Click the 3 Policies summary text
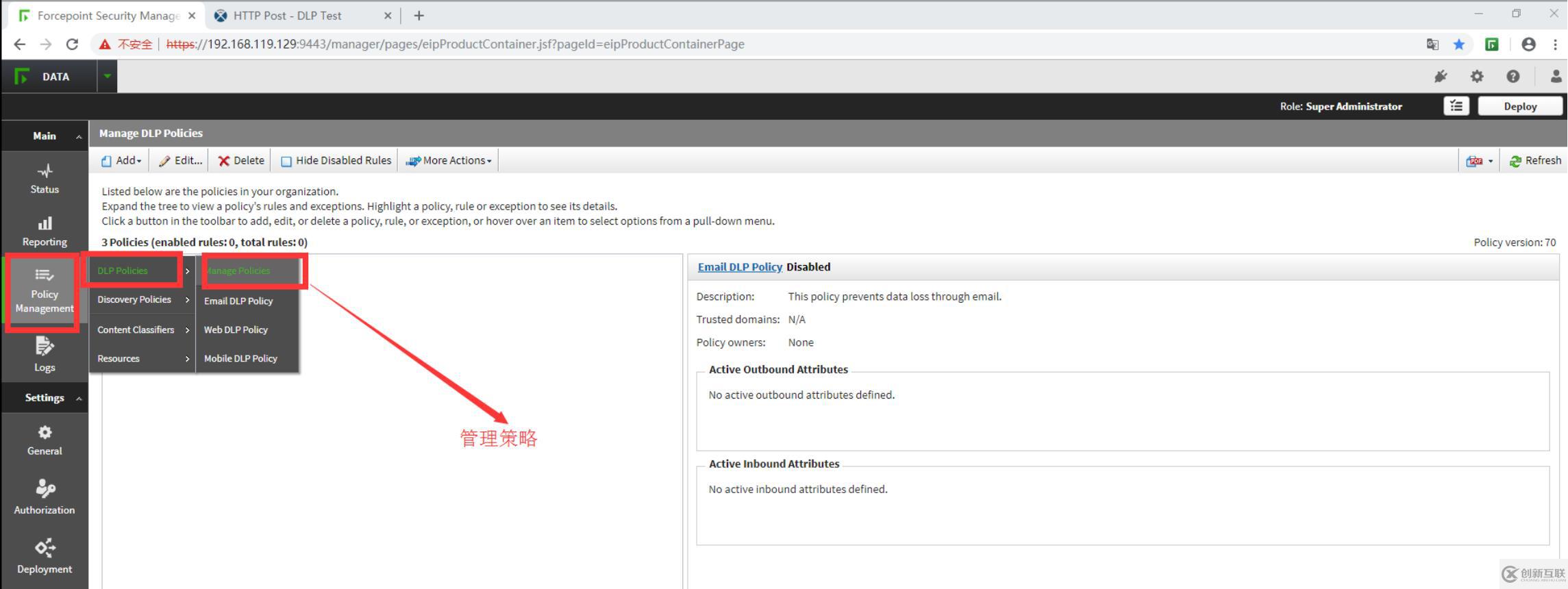 (x=204, y=242)
